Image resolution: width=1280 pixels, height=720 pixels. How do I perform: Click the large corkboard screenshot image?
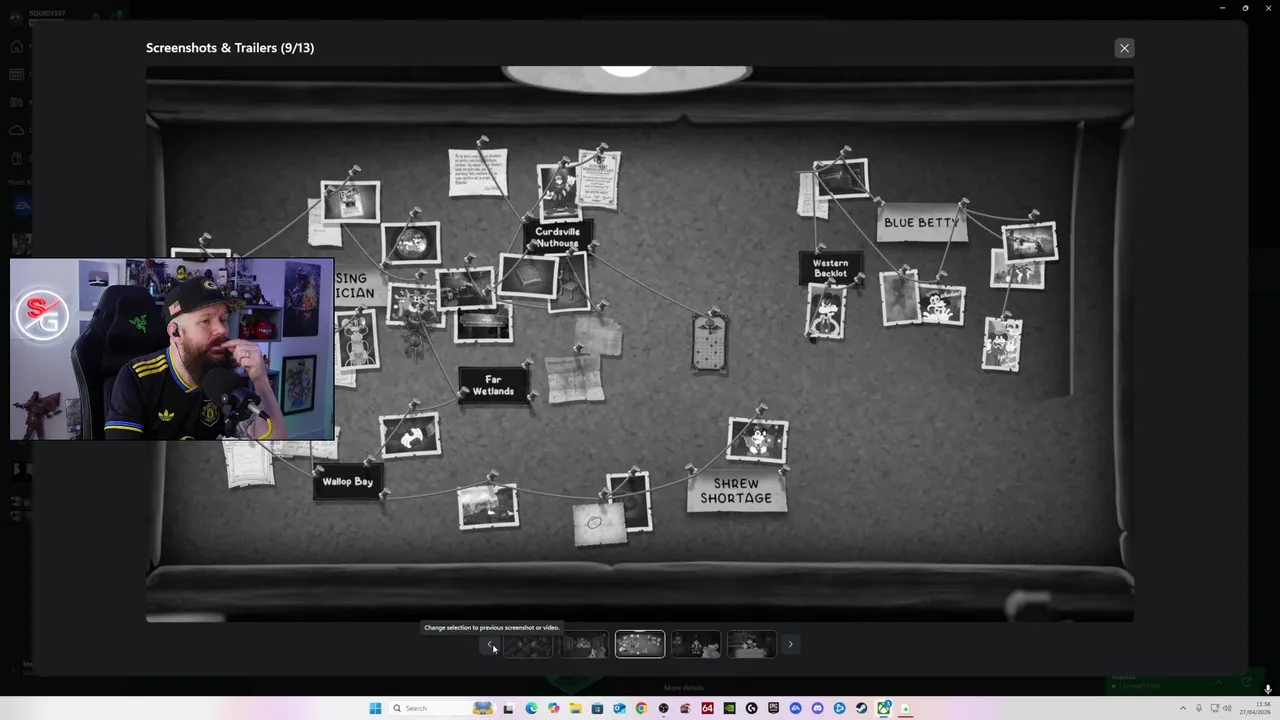640,344
